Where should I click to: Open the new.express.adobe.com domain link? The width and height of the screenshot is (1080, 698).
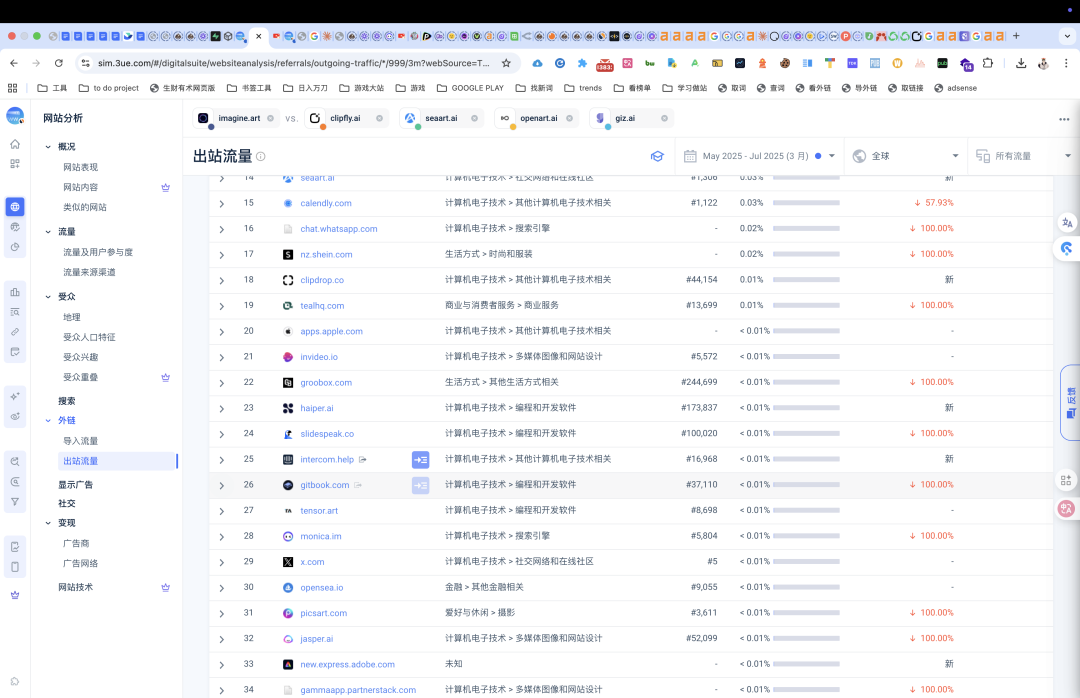pyautogui.click(x=347, y=665)
